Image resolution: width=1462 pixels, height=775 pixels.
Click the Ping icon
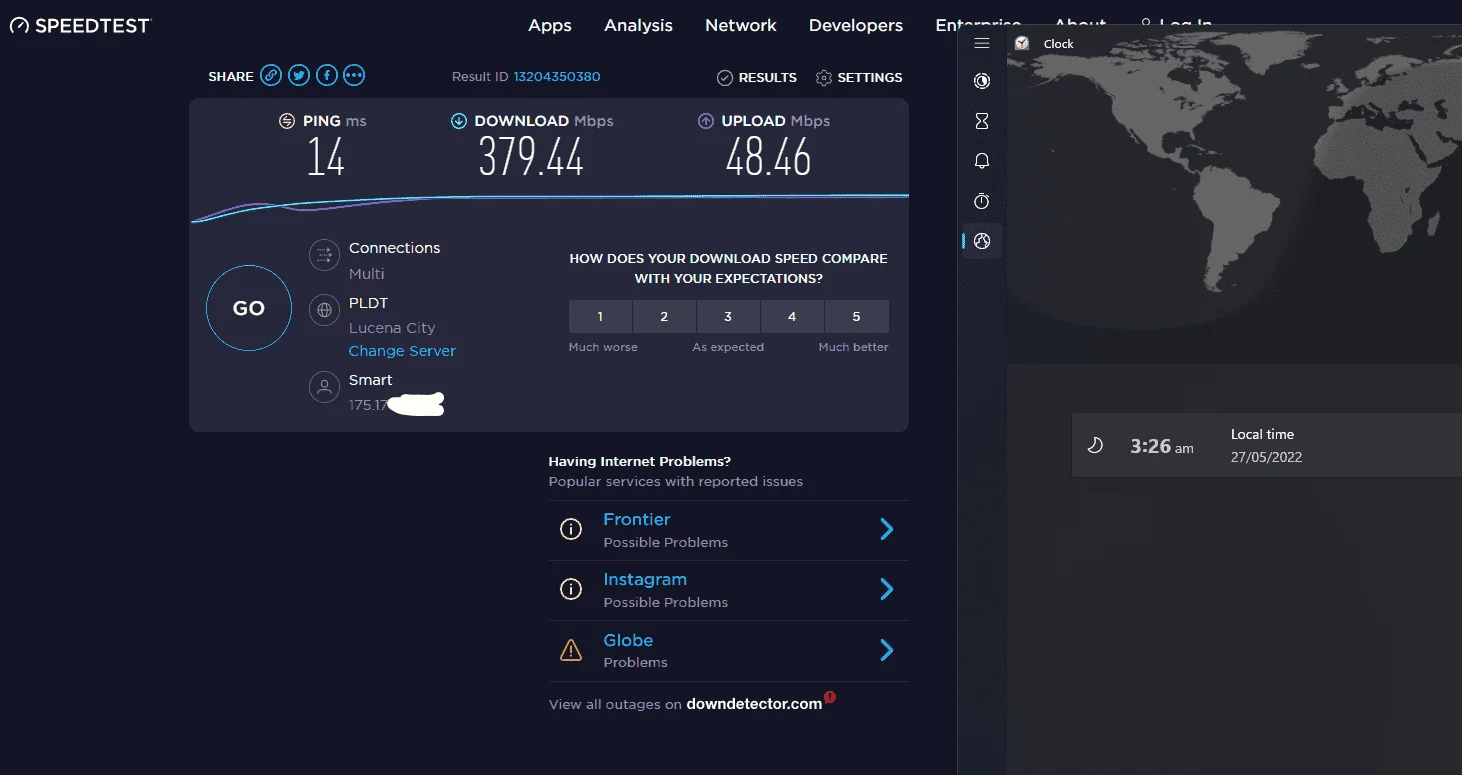[287, 121]
